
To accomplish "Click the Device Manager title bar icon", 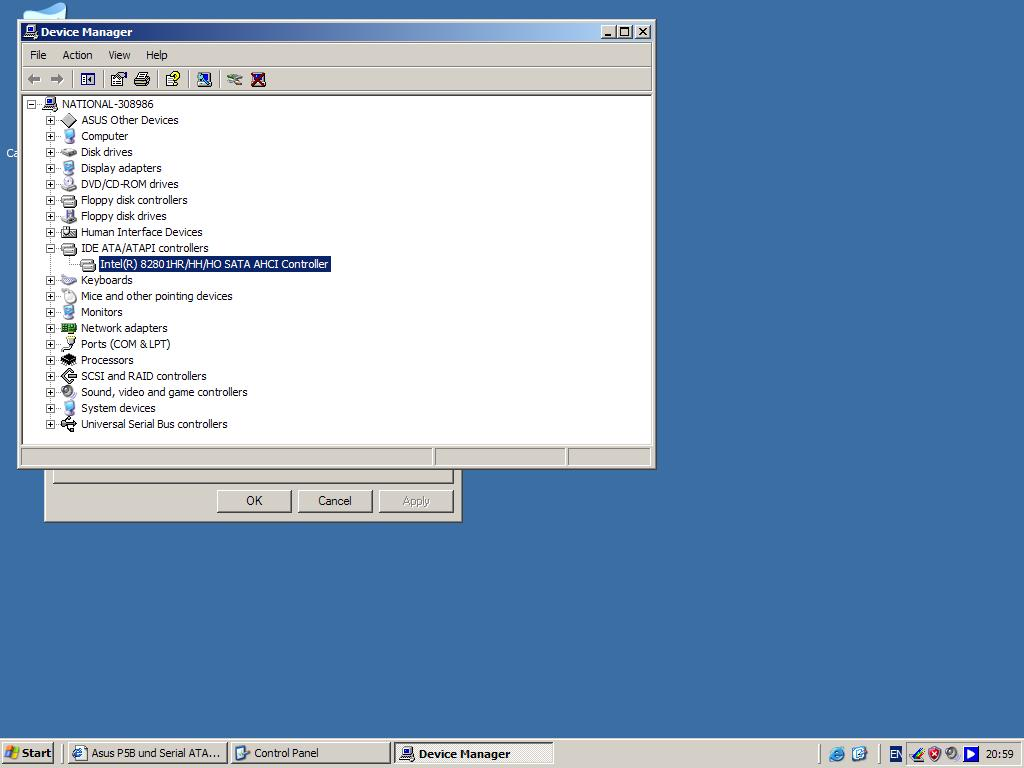I will click(x=31, y=31).
